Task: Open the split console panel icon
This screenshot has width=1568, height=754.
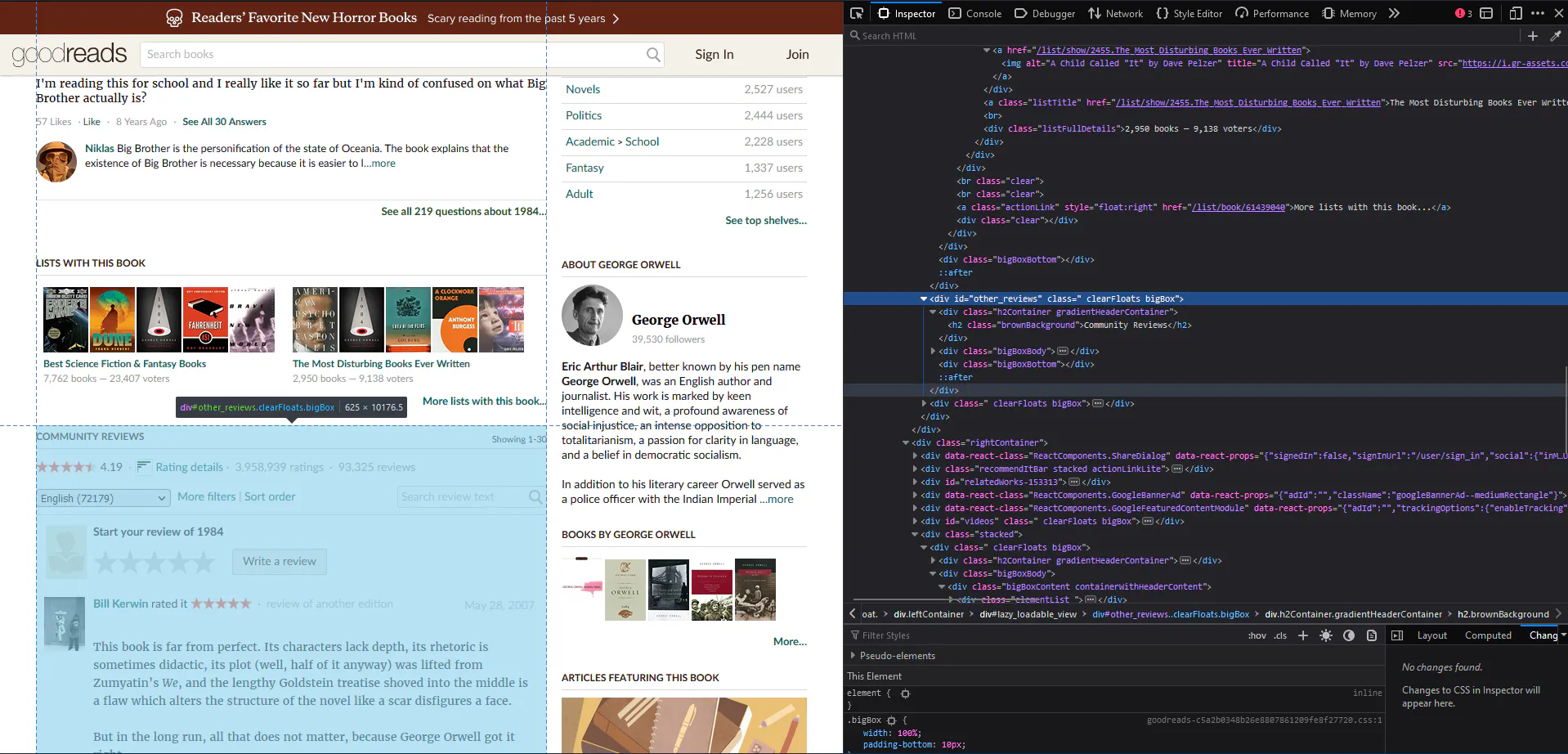Action: pos(1486,13)
